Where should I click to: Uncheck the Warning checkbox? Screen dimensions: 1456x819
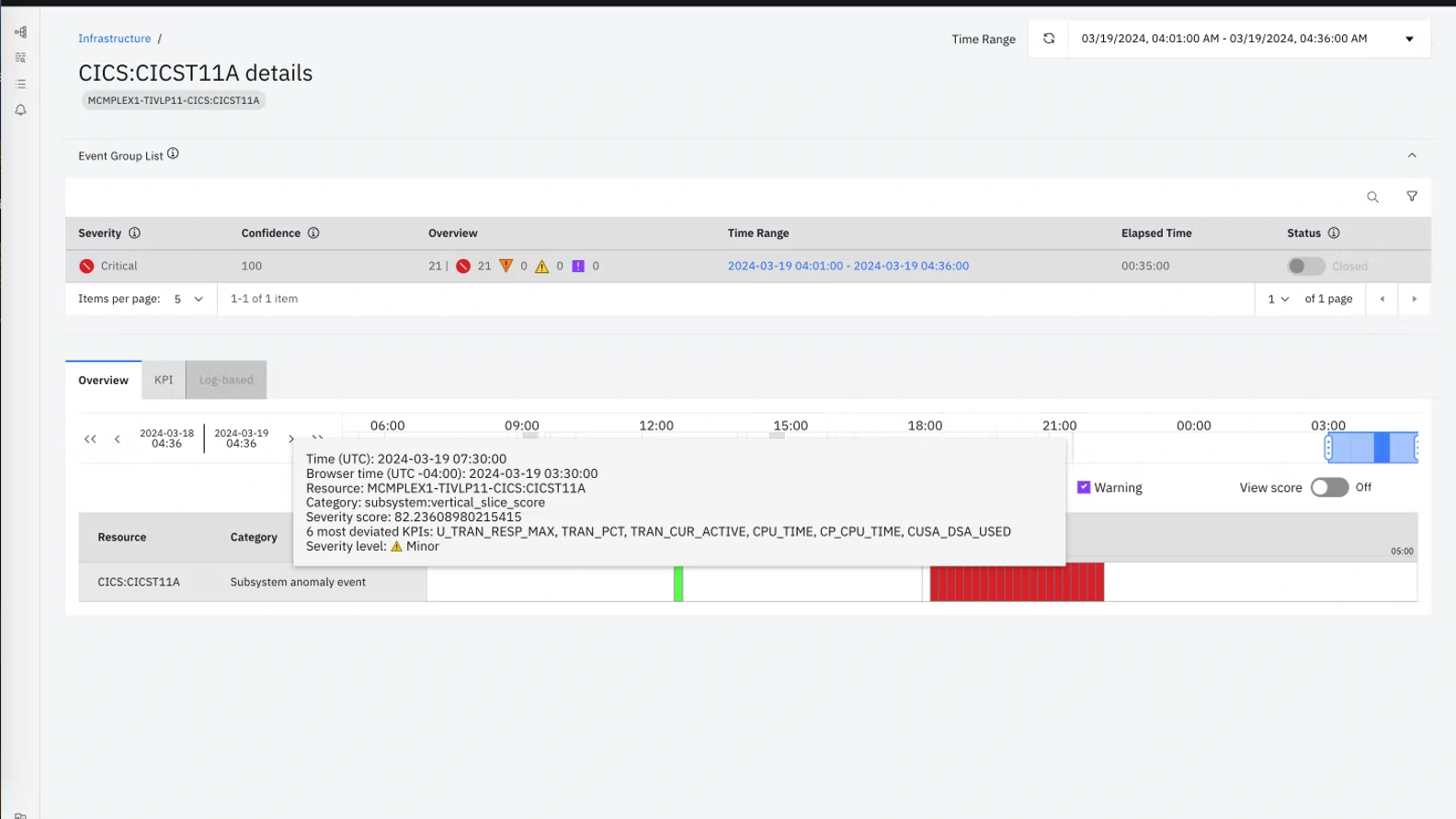[x=1084, y=487]
